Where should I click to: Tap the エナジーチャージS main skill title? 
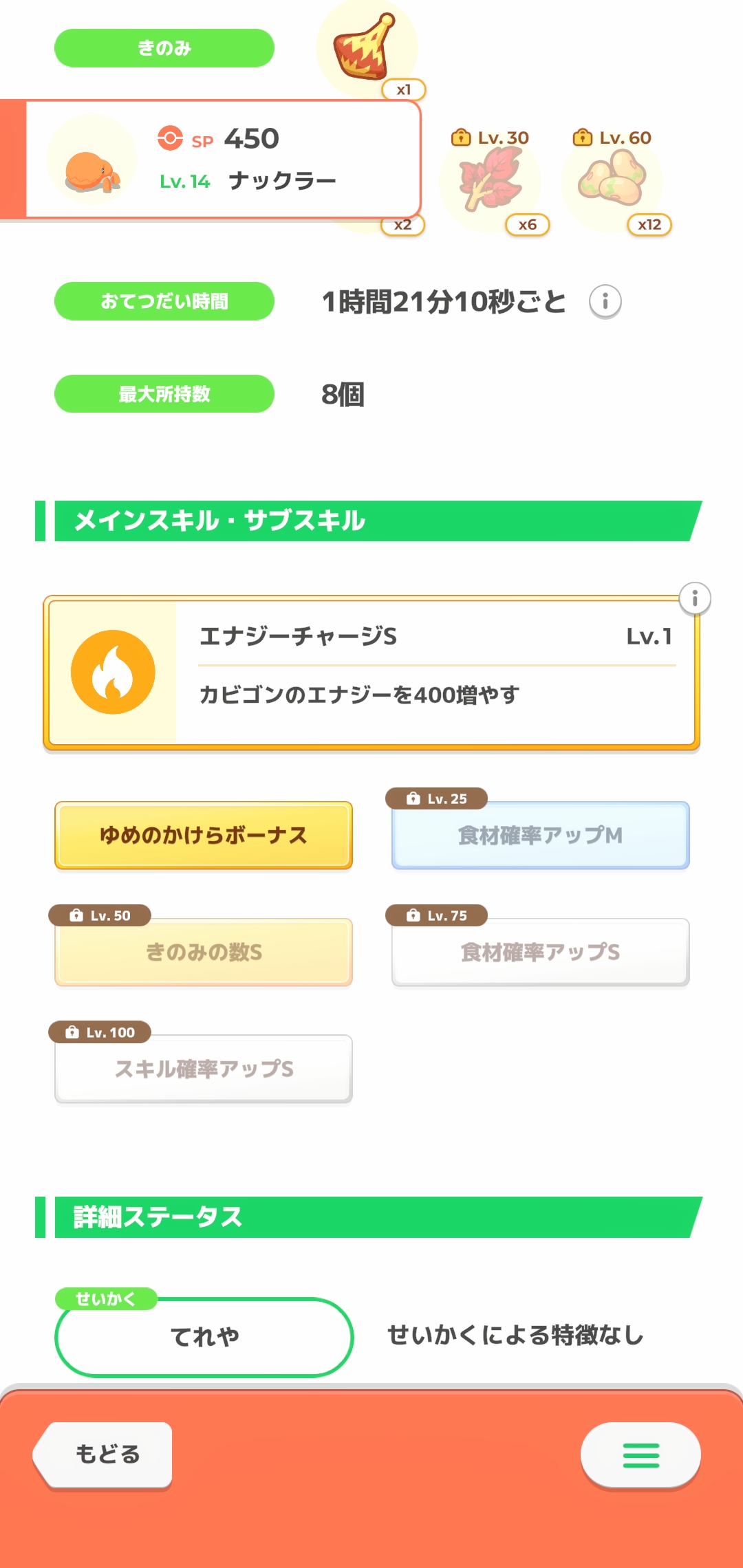(298, 636)
